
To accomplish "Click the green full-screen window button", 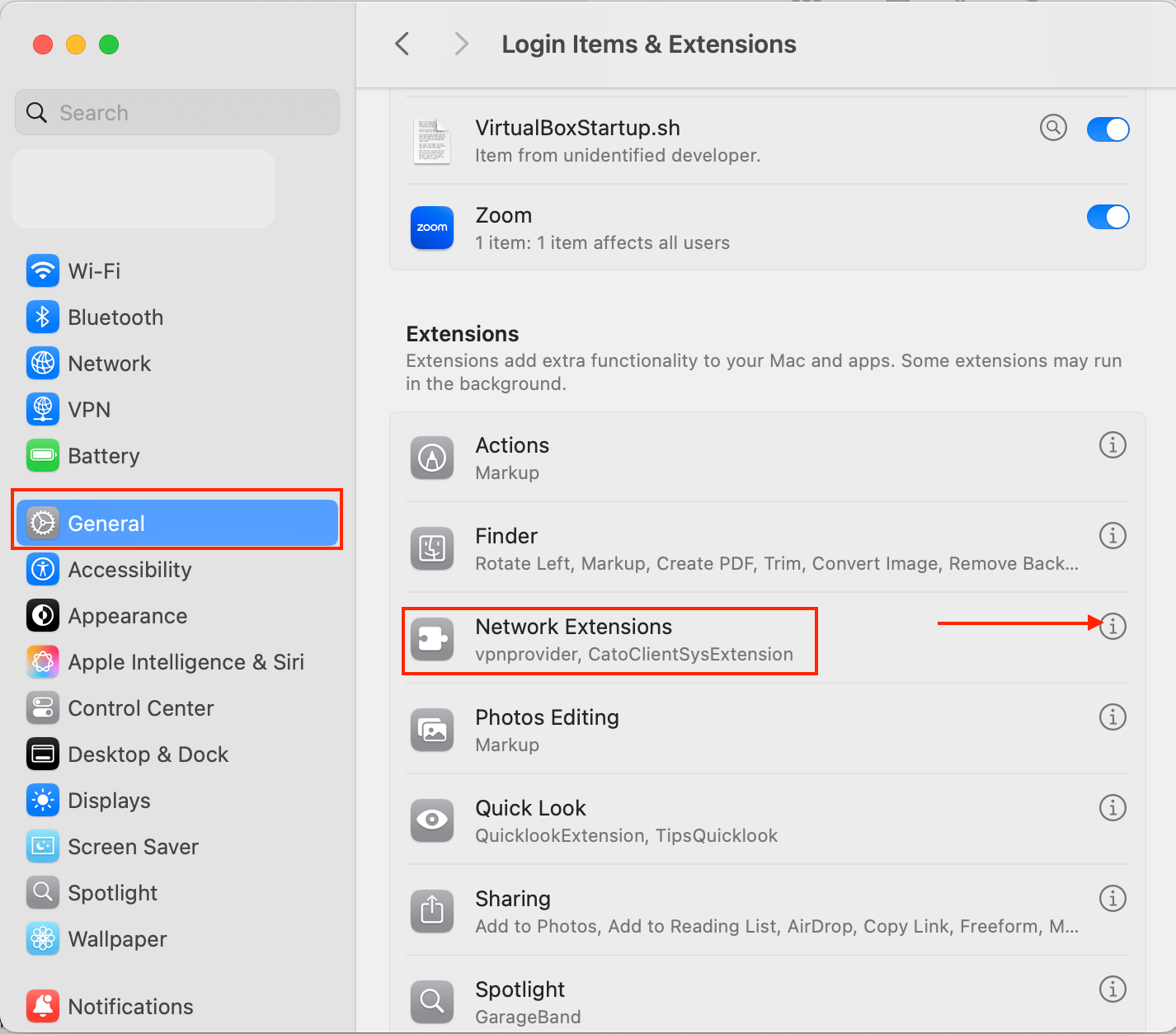I will [x=109, y=45].
